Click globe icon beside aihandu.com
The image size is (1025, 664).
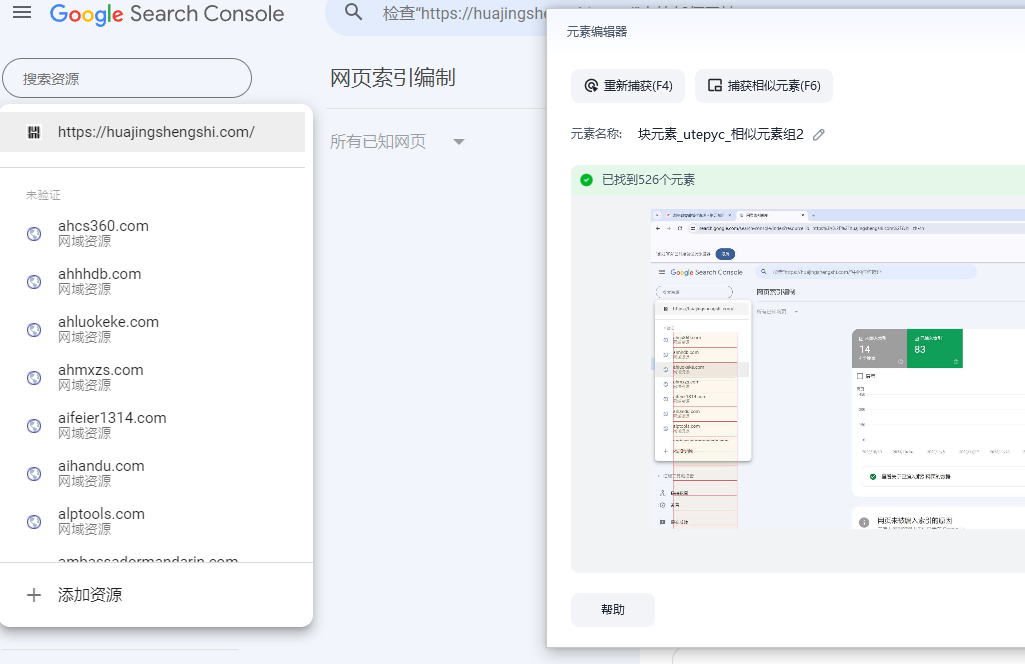click(34, 474)
